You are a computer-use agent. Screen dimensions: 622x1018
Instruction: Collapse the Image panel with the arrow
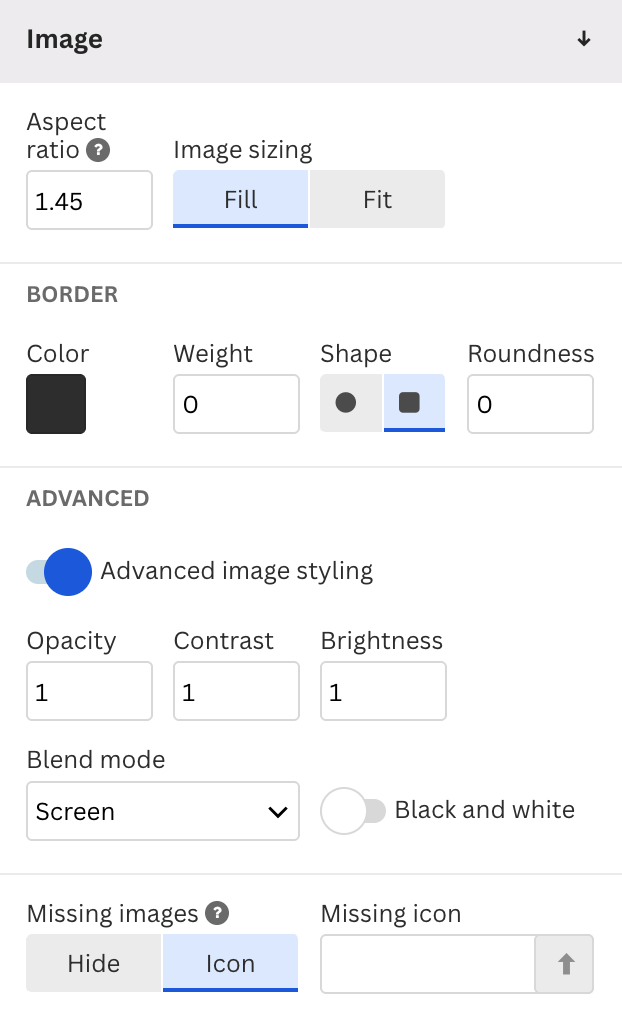coord(584,39)
